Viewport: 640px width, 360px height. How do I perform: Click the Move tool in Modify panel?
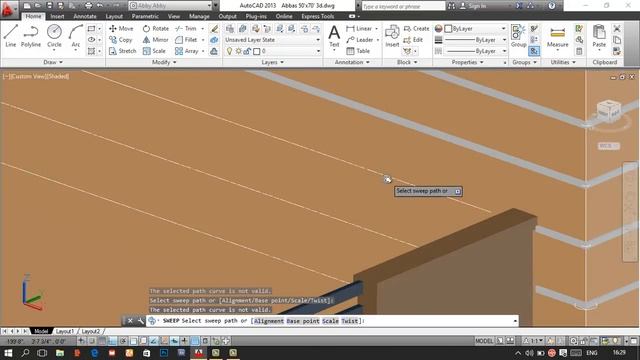(x=121, y=29)
